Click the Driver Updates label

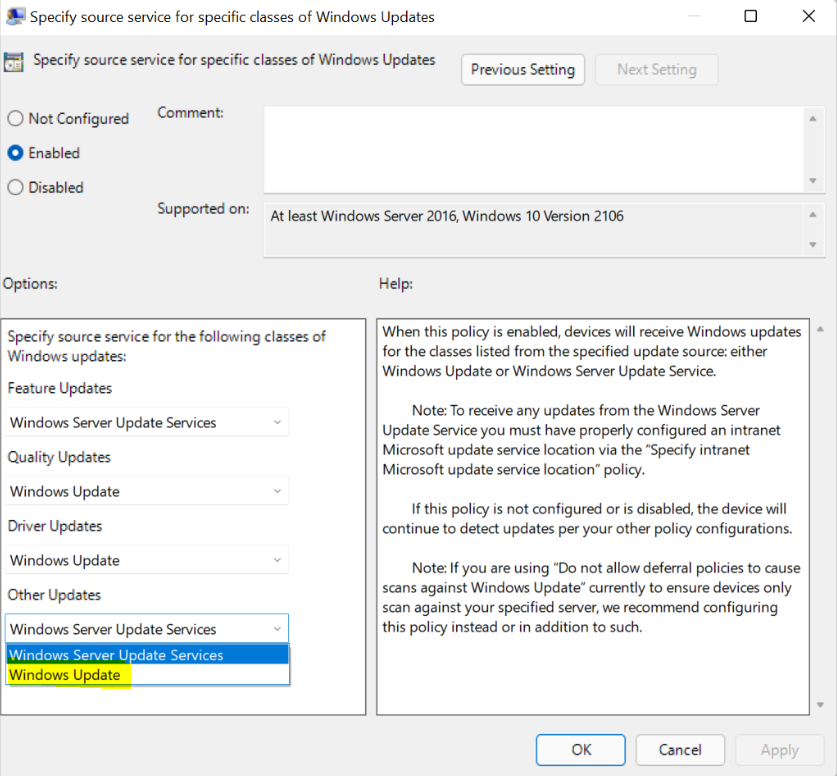[55, 526]
